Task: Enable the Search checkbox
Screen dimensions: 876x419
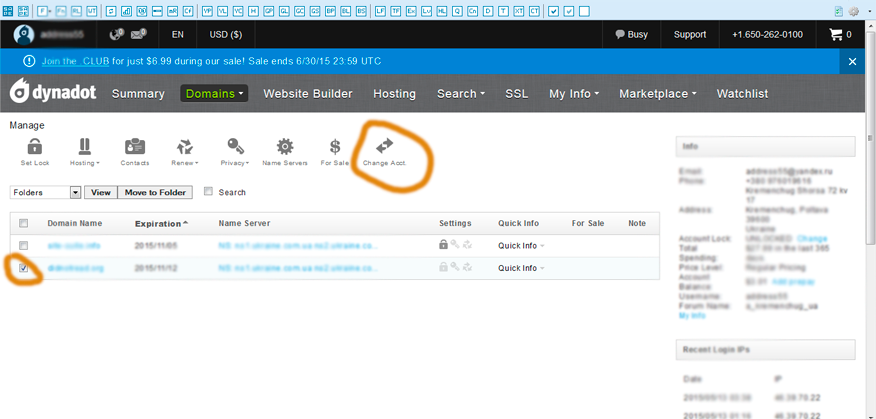Action: [x=208, y=192]
